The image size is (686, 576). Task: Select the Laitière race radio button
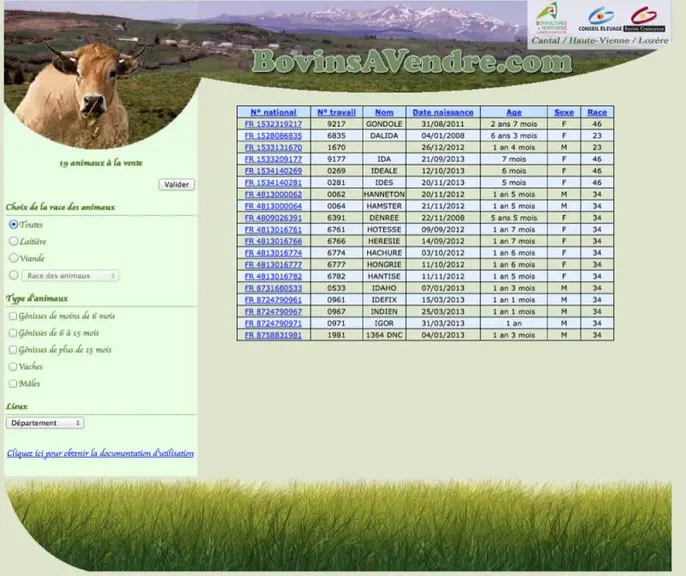(x=14, y=241)
